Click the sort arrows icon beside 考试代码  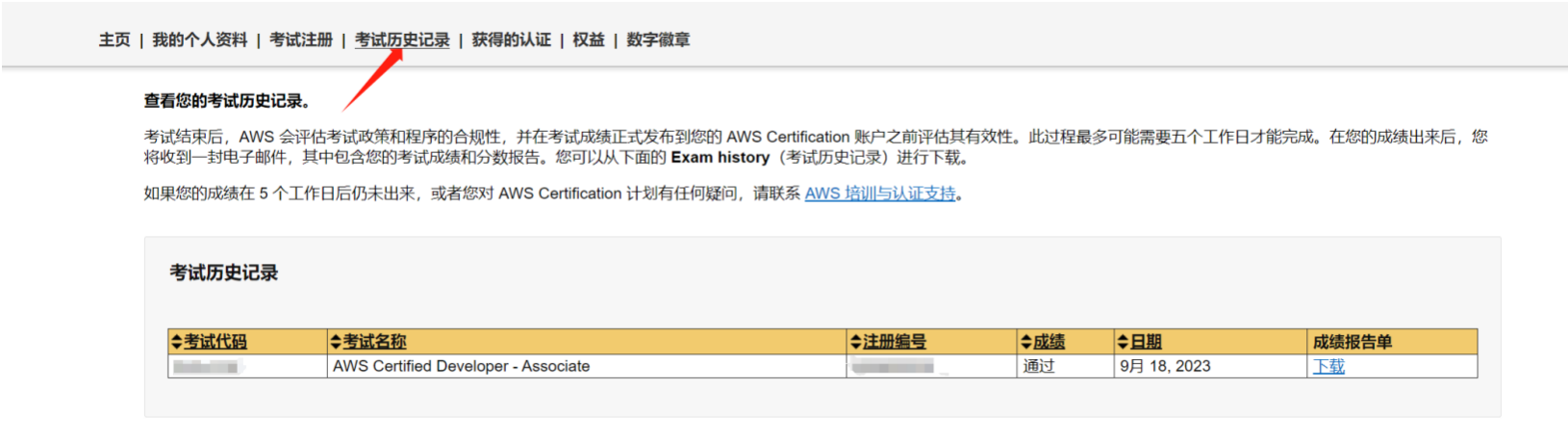176,342
